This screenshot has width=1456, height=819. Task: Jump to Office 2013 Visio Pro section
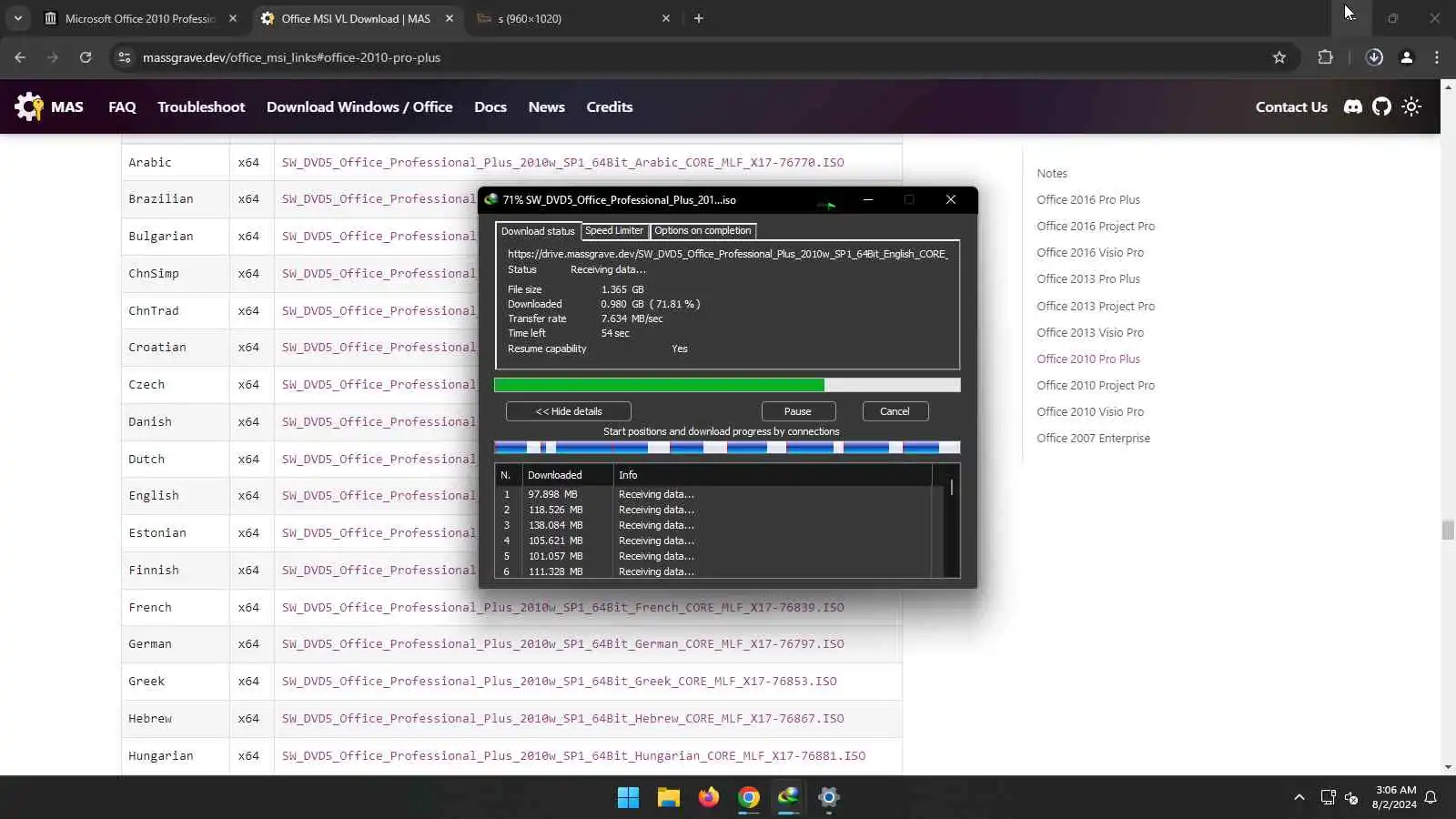pos(1090,333)
